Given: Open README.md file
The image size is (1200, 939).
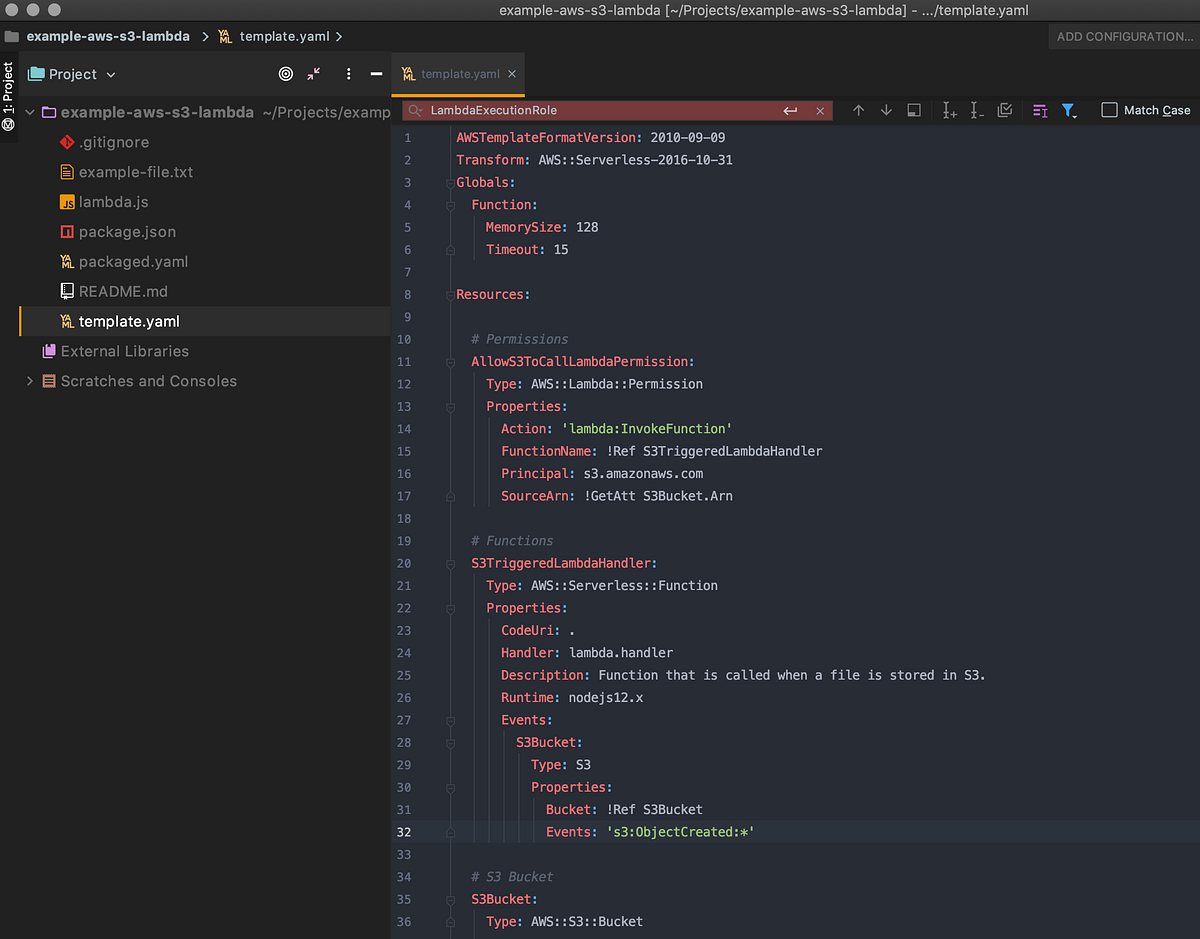Looking at the screenshot, I should click(123, 292).
